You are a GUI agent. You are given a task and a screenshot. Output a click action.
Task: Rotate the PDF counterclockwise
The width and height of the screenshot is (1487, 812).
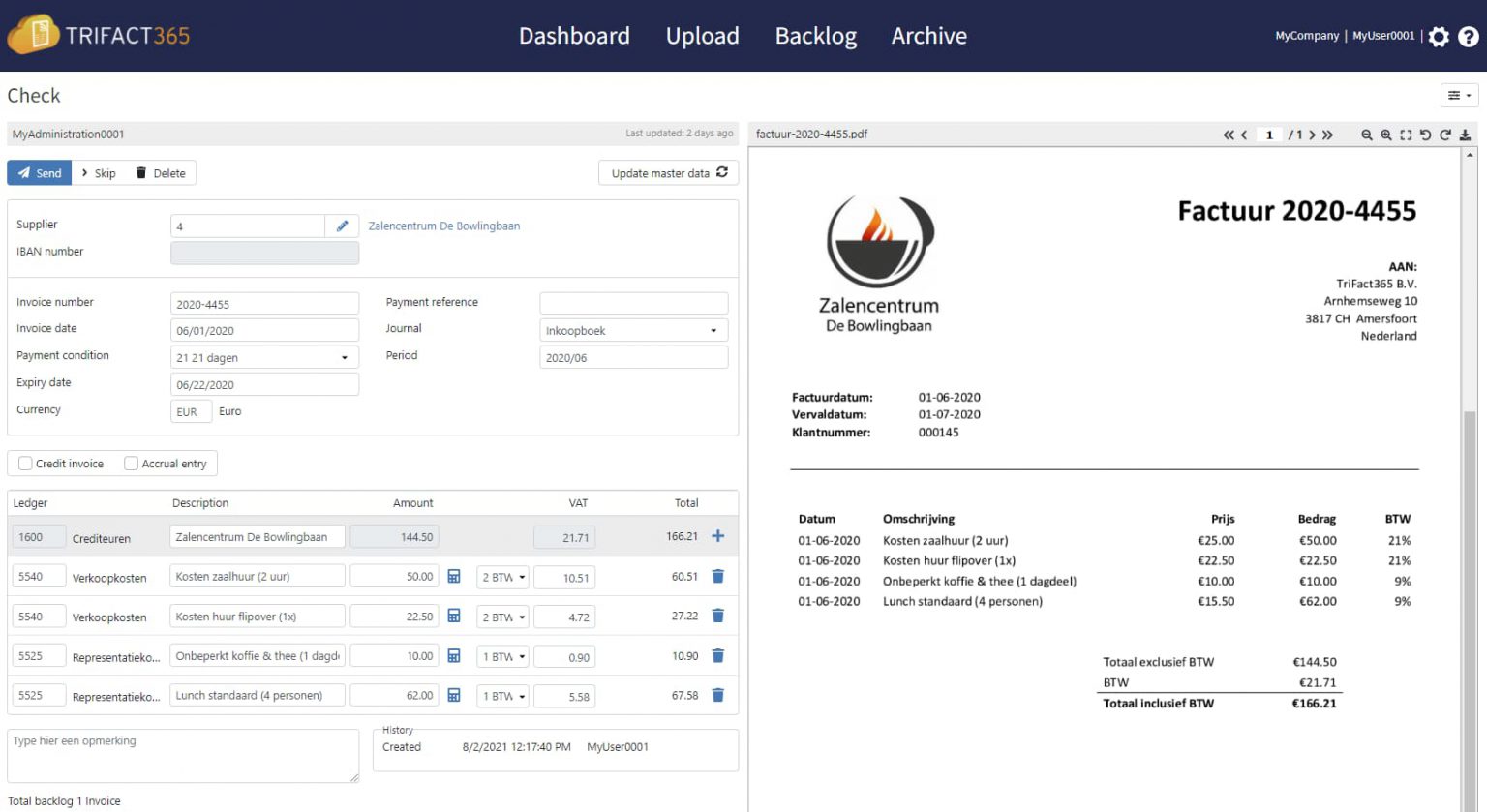coord(1425,135)
